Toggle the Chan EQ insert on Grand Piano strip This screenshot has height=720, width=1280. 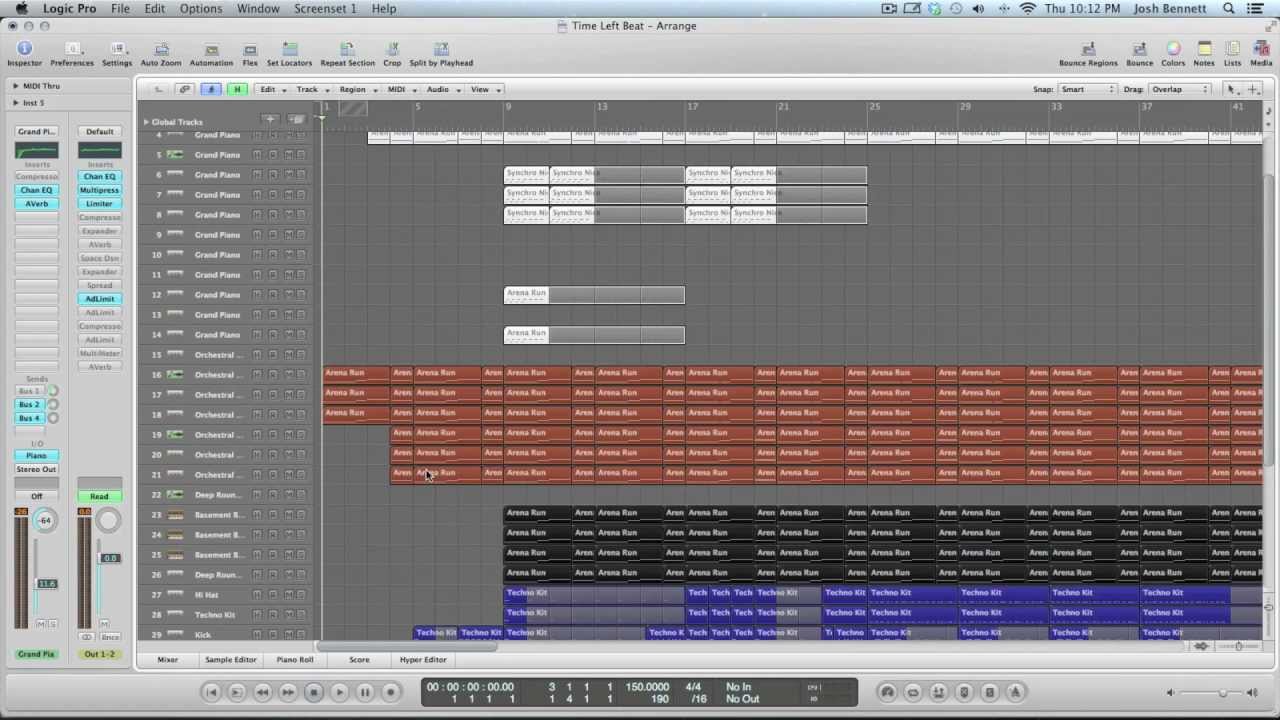[36, 190]
